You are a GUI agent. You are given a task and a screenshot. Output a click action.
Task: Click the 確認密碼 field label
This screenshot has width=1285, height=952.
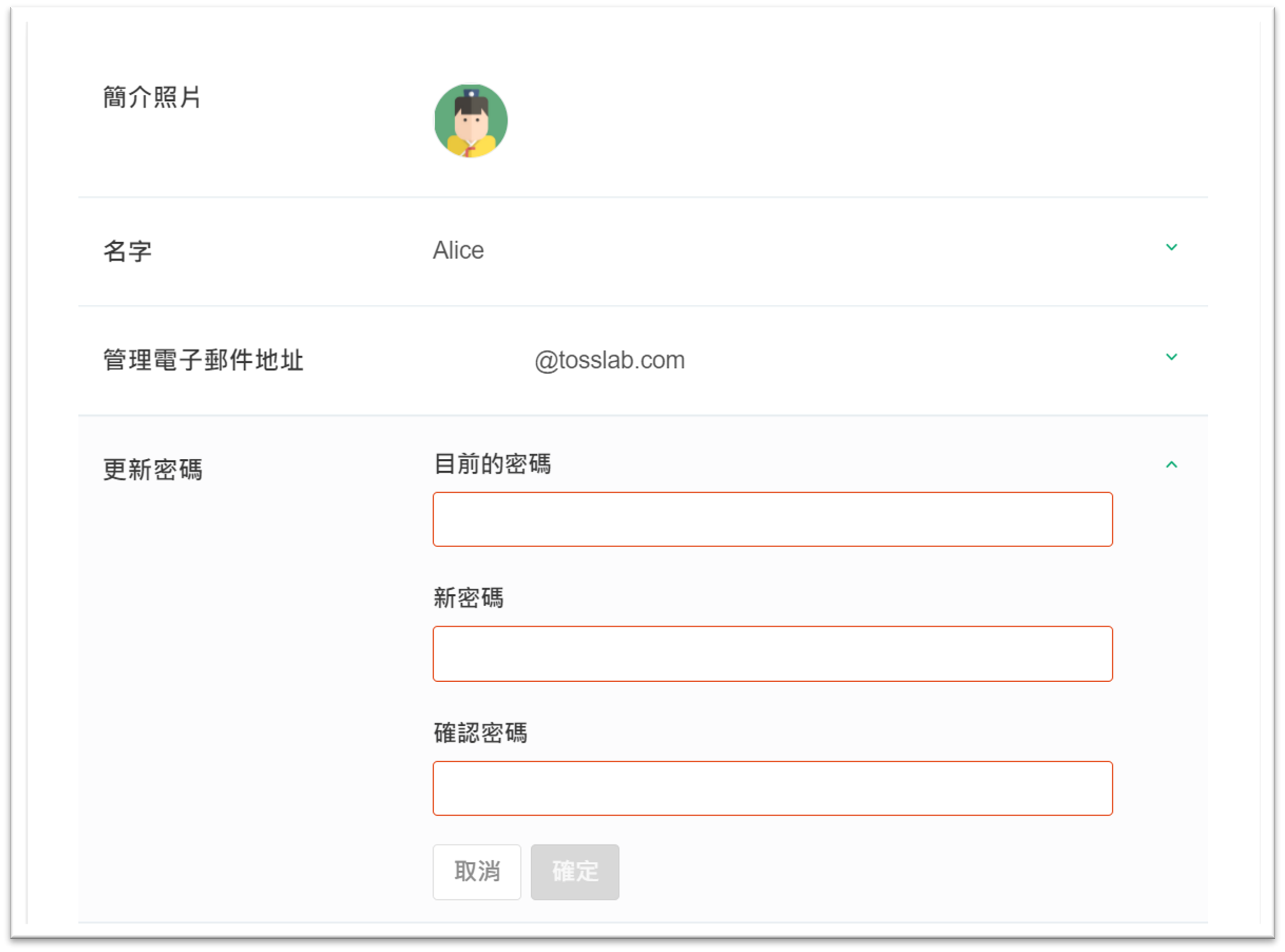point(480,732)
